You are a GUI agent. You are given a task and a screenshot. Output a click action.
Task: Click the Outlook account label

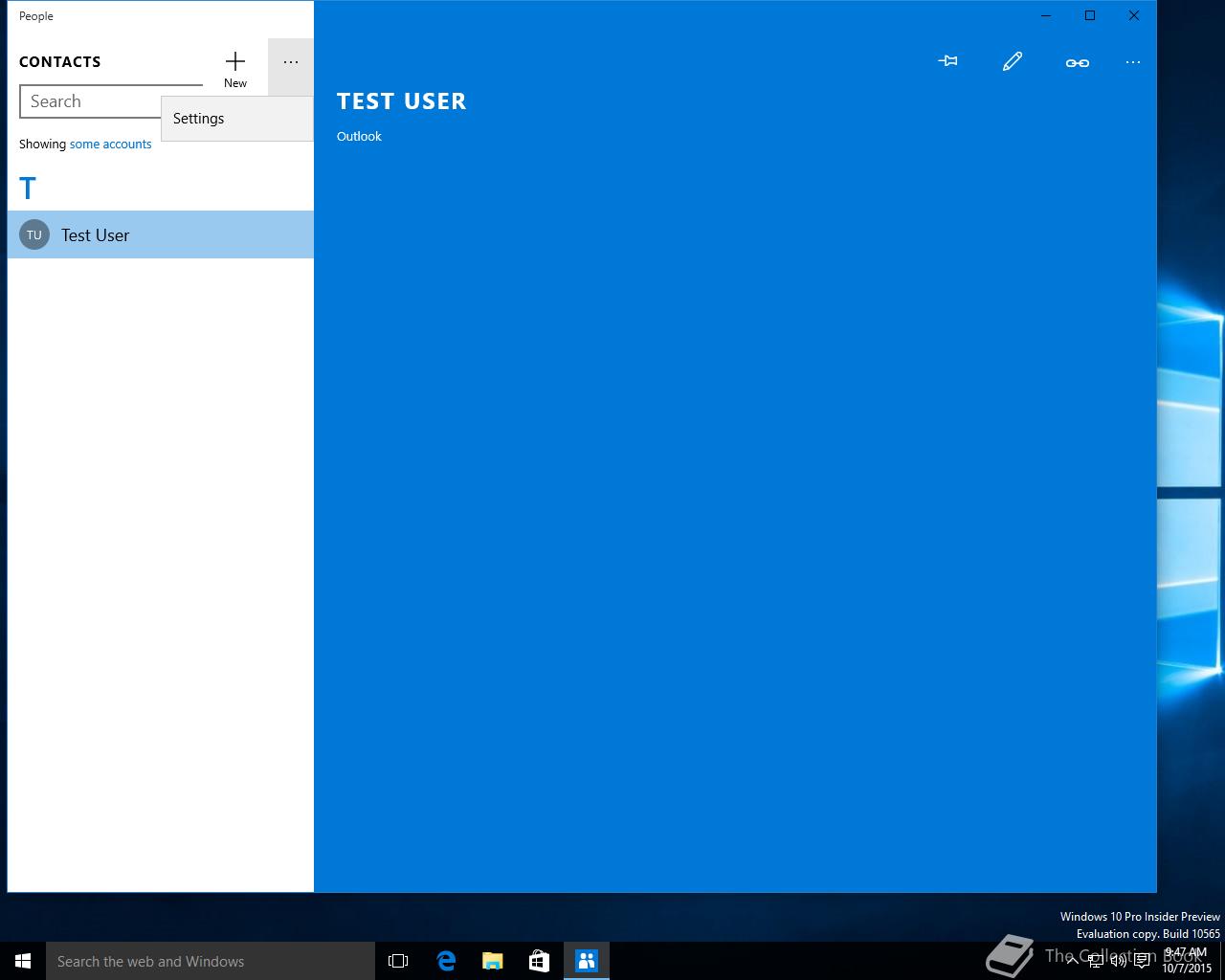point(359,137)
